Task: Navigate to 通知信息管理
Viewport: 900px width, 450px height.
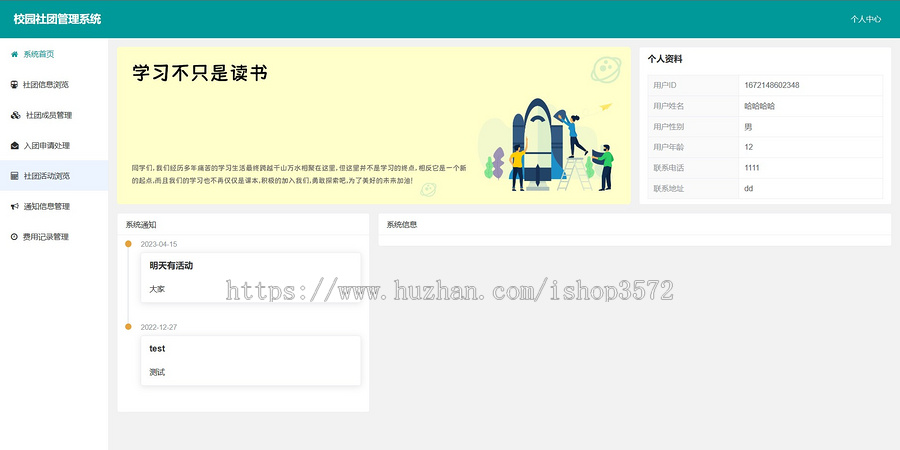Action: click(x=54, y=207)
